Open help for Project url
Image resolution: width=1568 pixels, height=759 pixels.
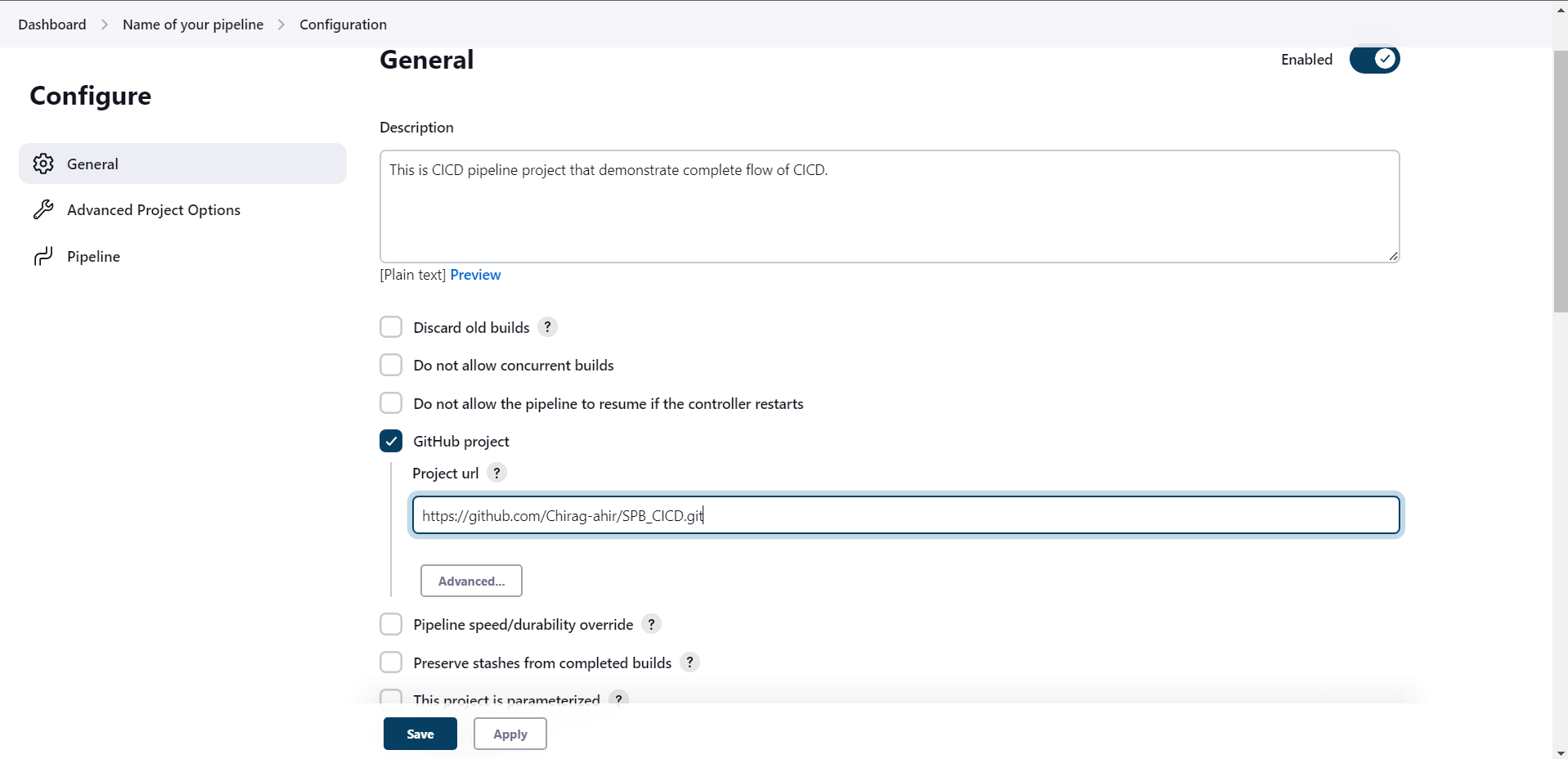496,473
